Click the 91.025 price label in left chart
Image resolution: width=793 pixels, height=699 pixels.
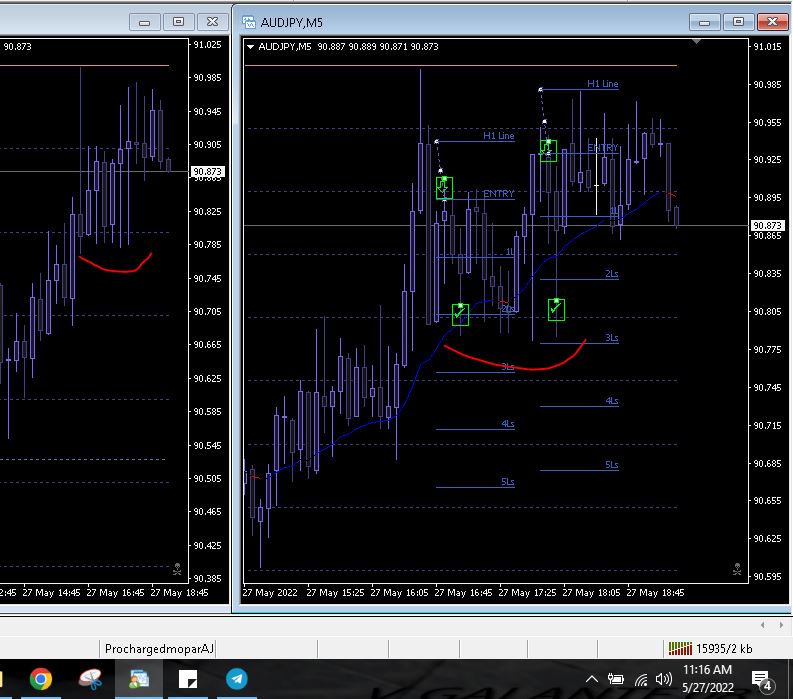(208, 45)
